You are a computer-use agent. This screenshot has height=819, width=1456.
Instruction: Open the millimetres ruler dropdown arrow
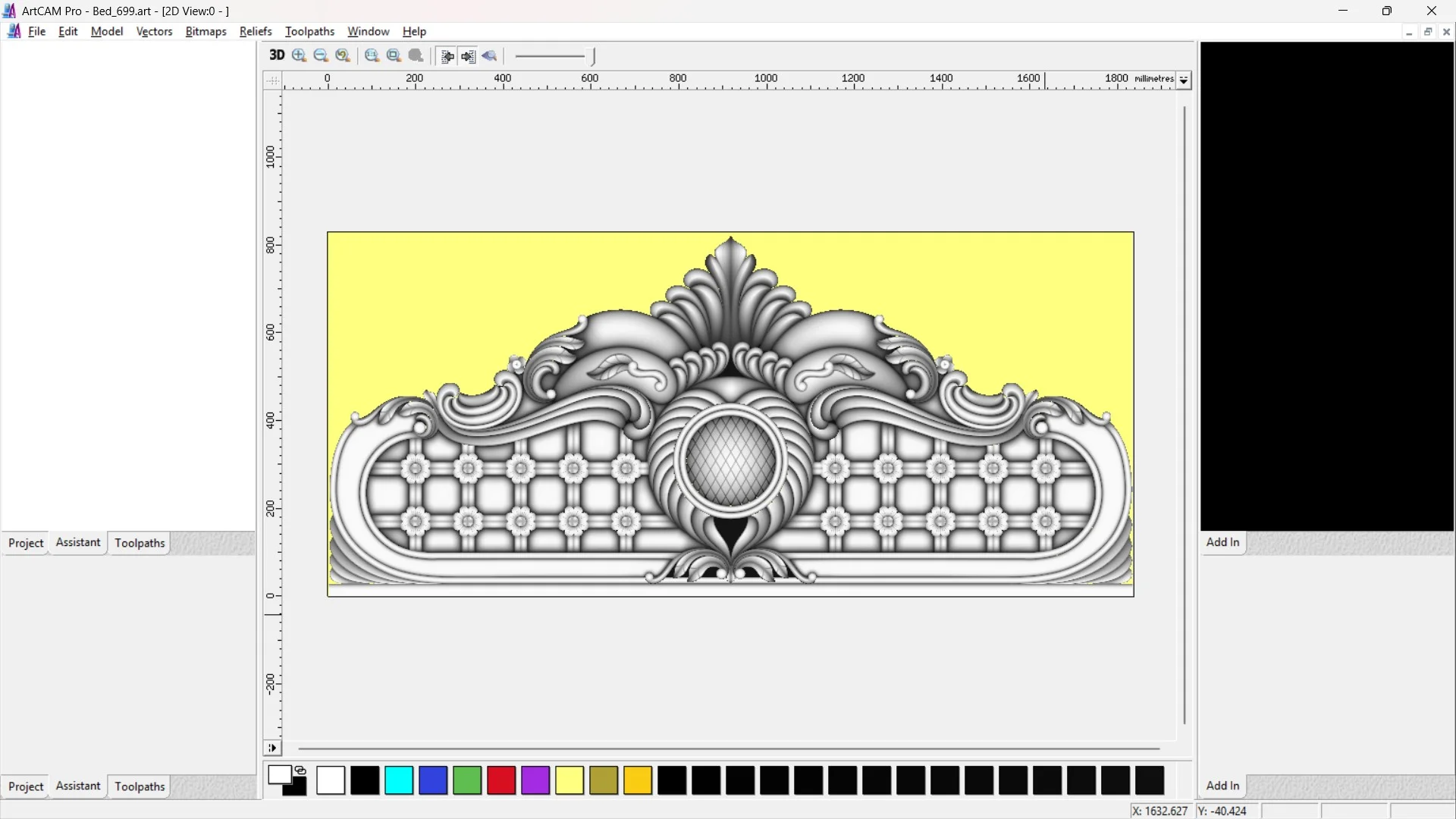[x=1184, y=80]
